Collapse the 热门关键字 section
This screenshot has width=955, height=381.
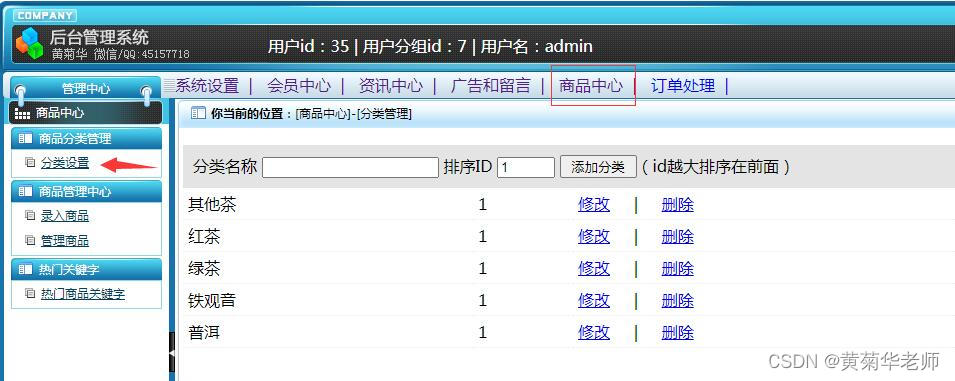click(x=86, y=269)
